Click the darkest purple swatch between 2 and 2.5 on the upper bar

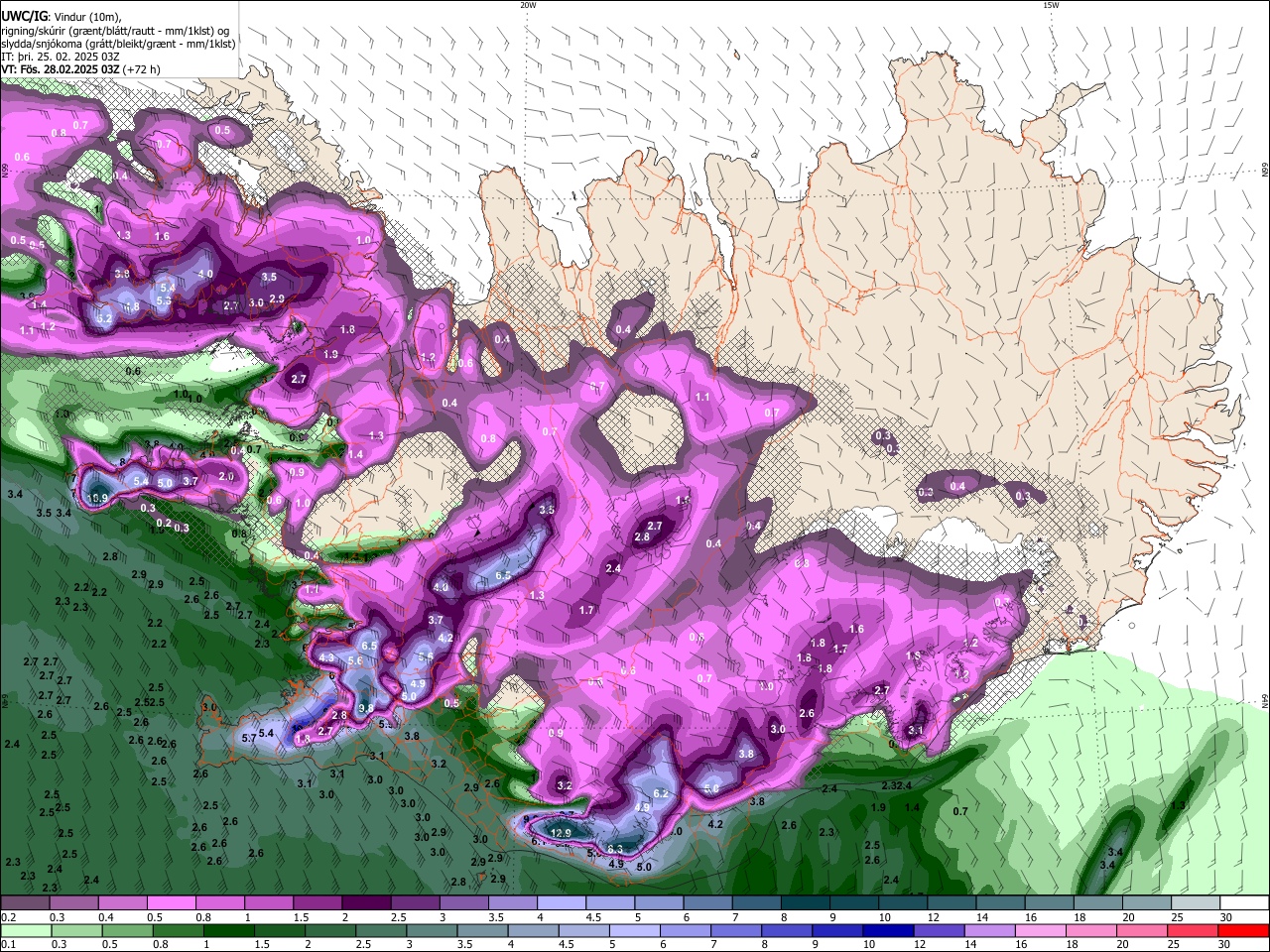click(365, 903)
